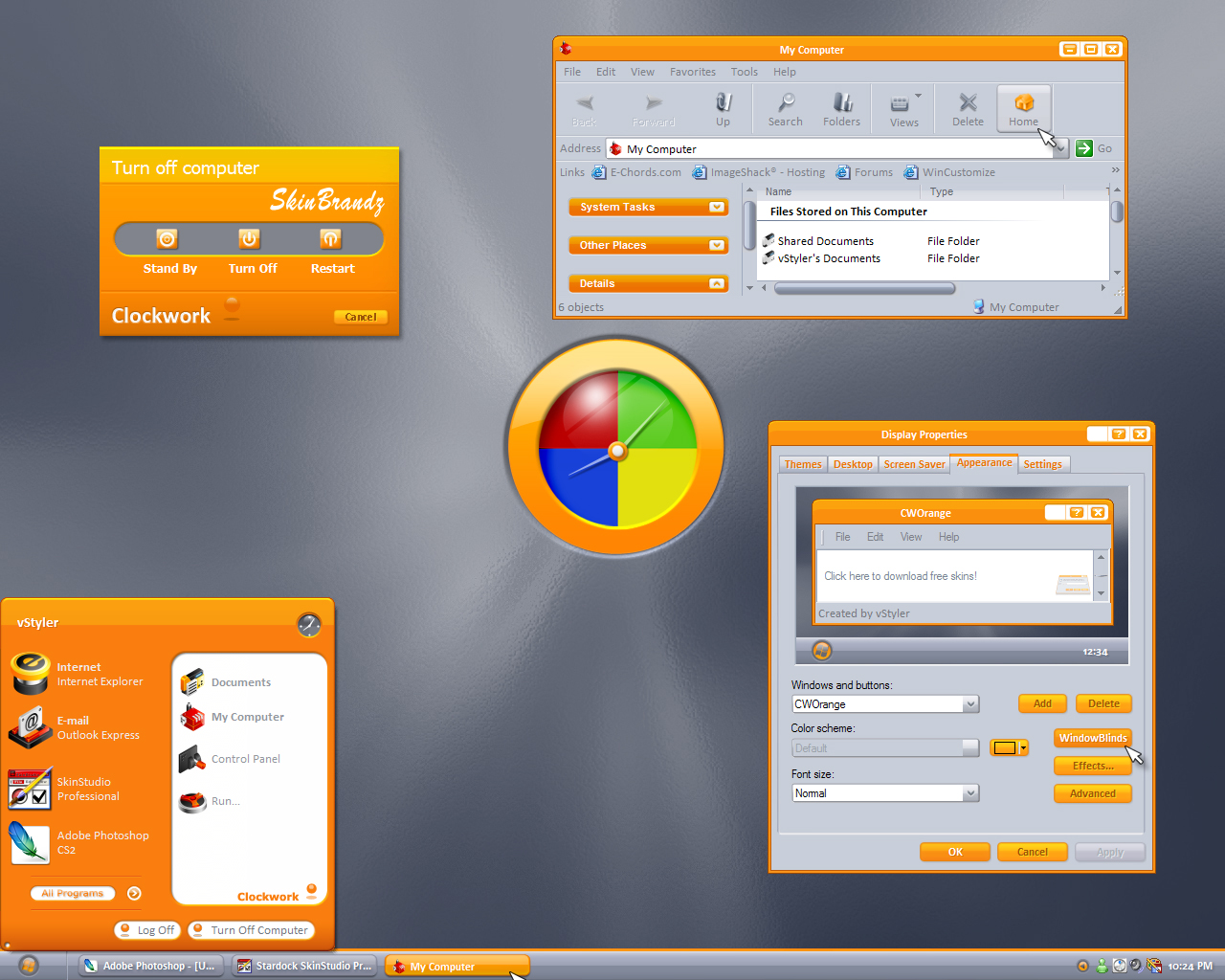Click Cancel in Display Properties

click(x=1033, y=852)
